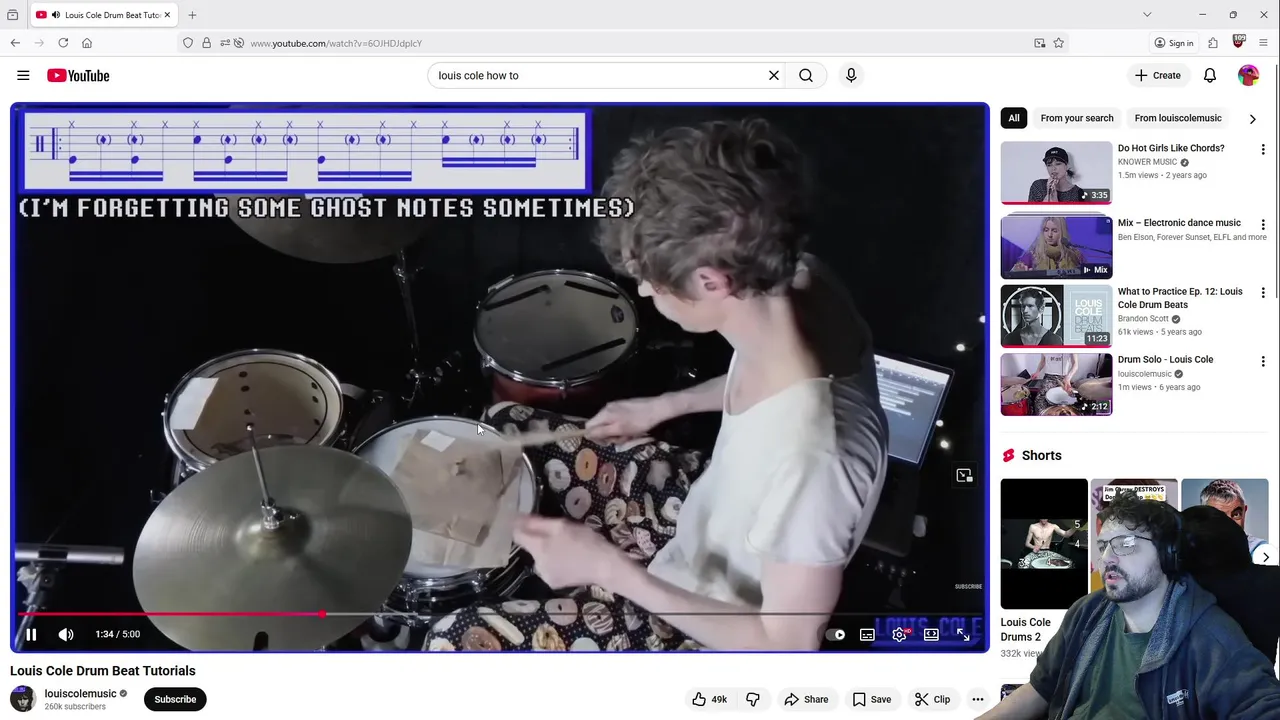This screenshot has width=1280, height=720.
Task: Open options for Do Hot Girls Like Chords?
Action: pyautogui.click(x=1262, y=149)
